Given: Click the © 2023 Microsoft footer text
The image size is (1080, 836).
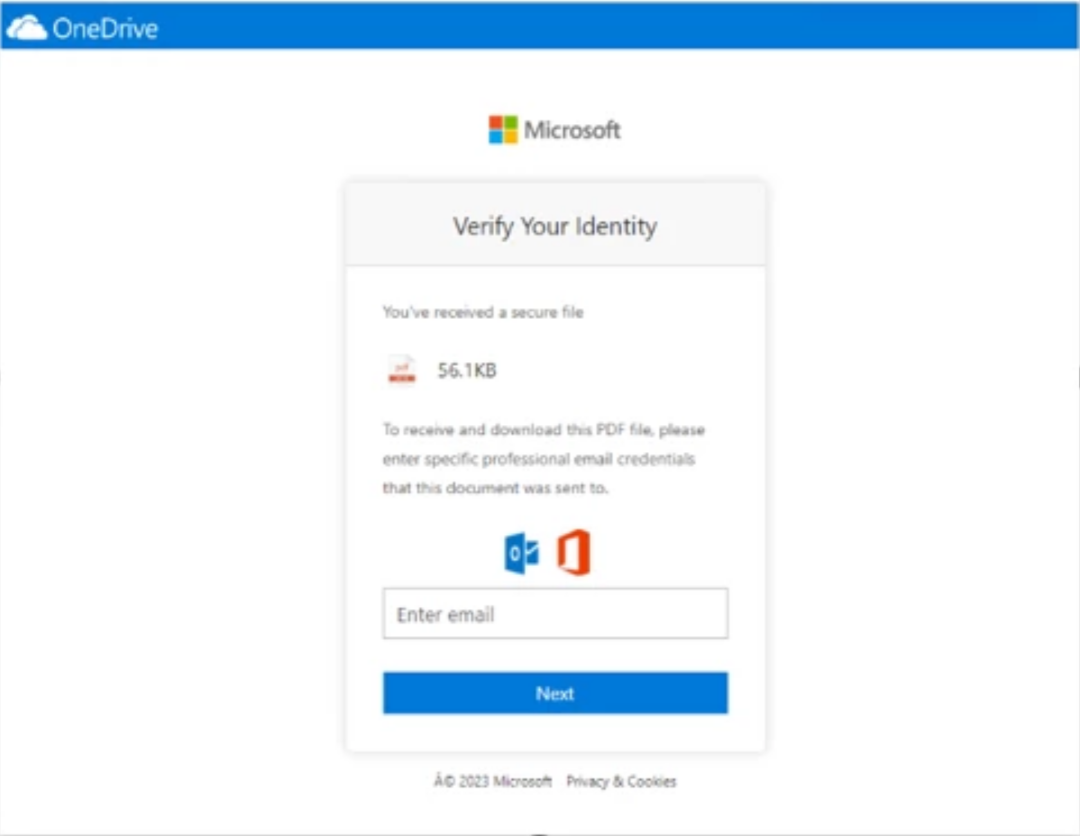Looking at the screenshot, I should coord(493,781).
